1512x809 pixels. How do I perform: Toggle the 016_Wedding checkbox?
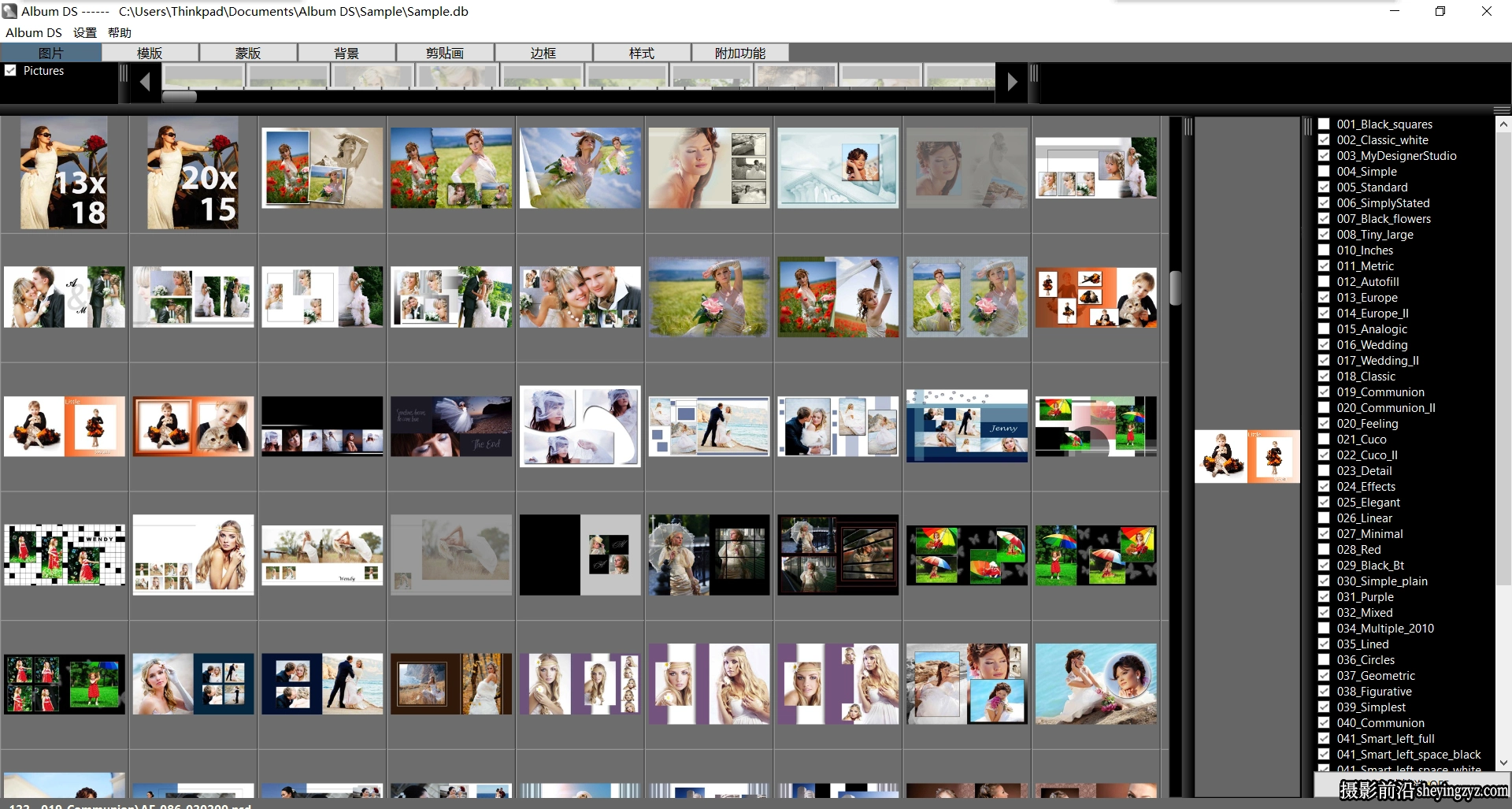1324,344
